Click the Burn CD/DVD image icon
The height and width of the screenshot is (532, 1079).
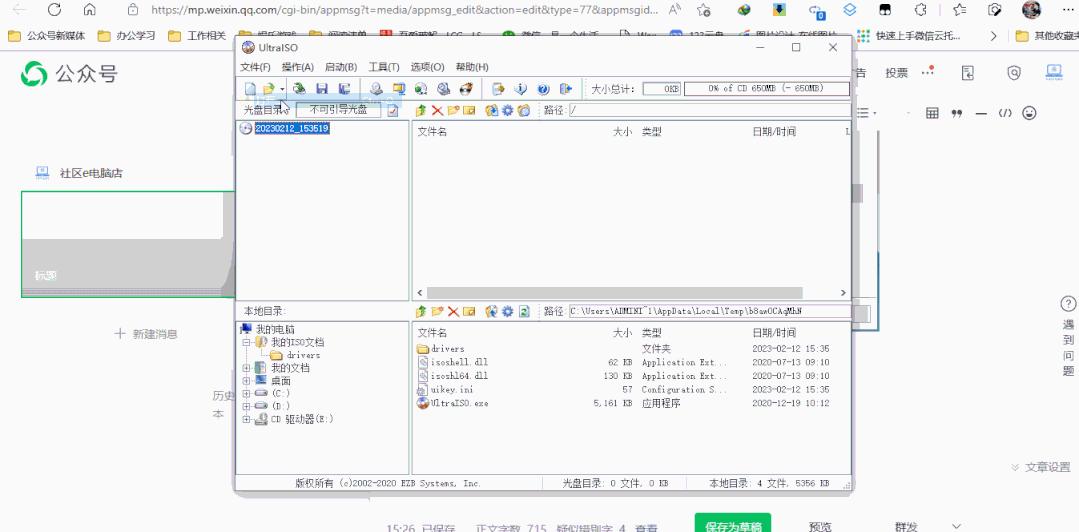click(x=467, y=89)
